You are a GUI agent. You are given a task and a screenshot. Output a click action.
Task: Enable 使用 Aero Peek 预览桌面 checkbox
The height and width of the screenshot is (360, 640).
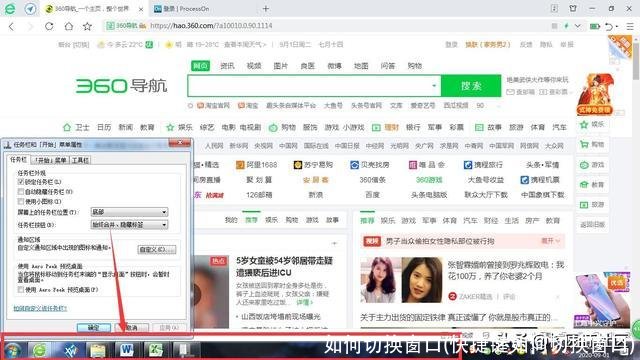[x=21, y=289]
